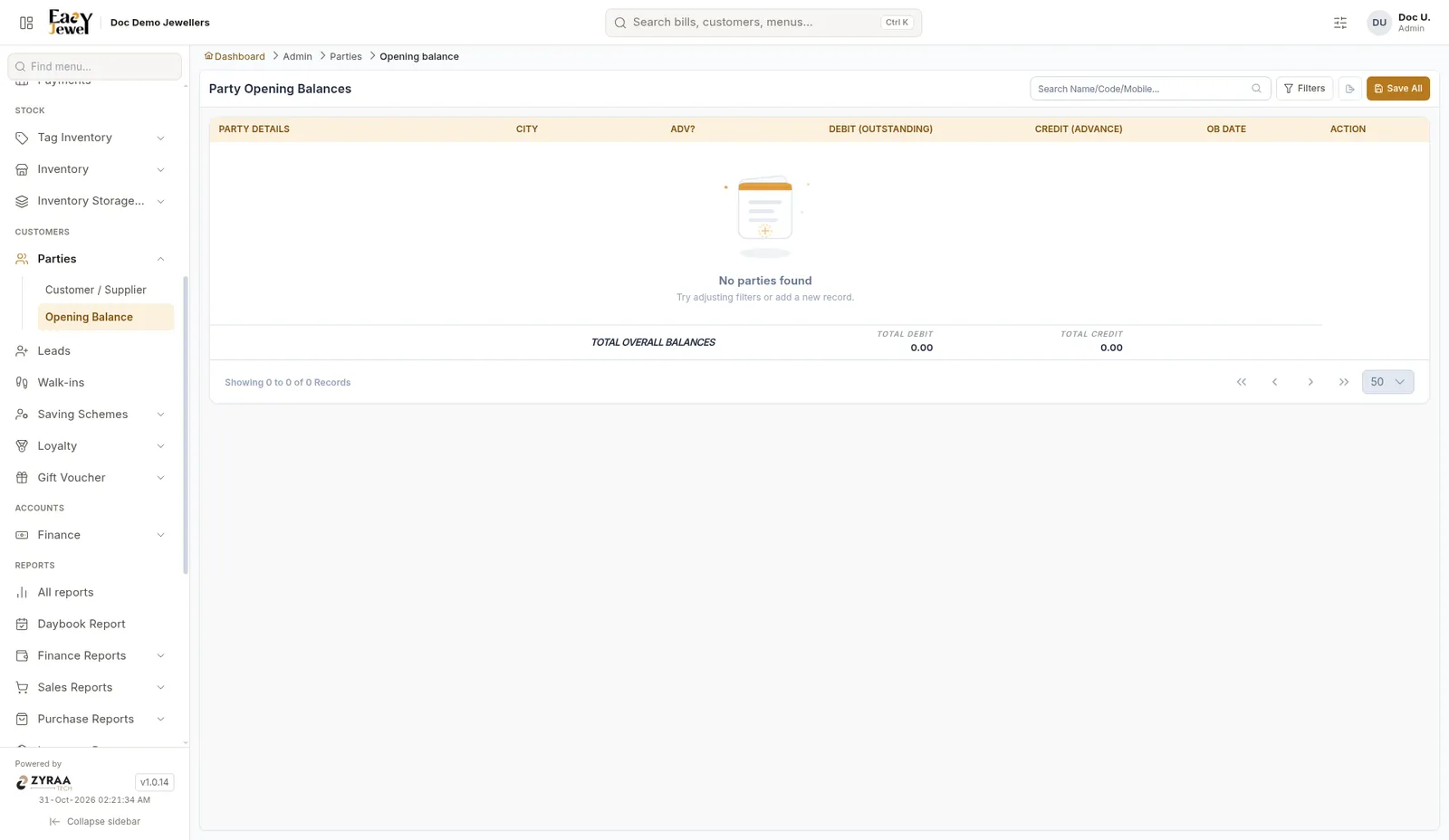1449x840 pixels.
Task: Click the Gift Voucher gift icon
Action: coord(22,478)
